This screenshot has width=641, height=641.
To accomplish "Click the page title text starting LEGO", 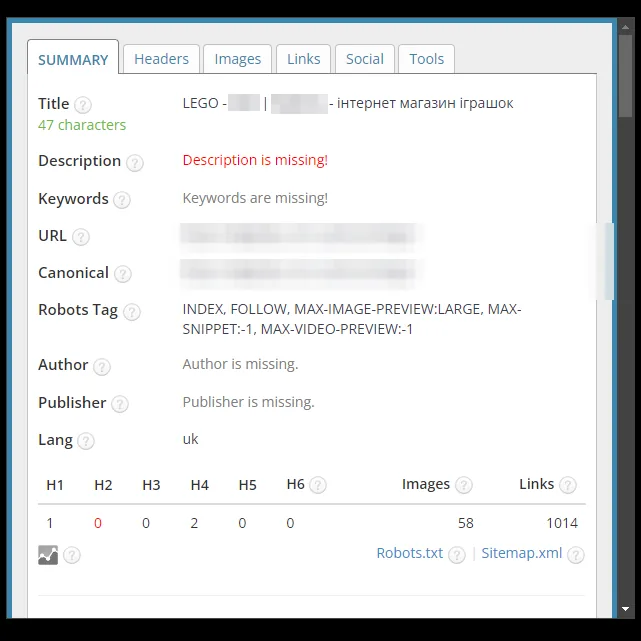I will click(x=348, y=103).
